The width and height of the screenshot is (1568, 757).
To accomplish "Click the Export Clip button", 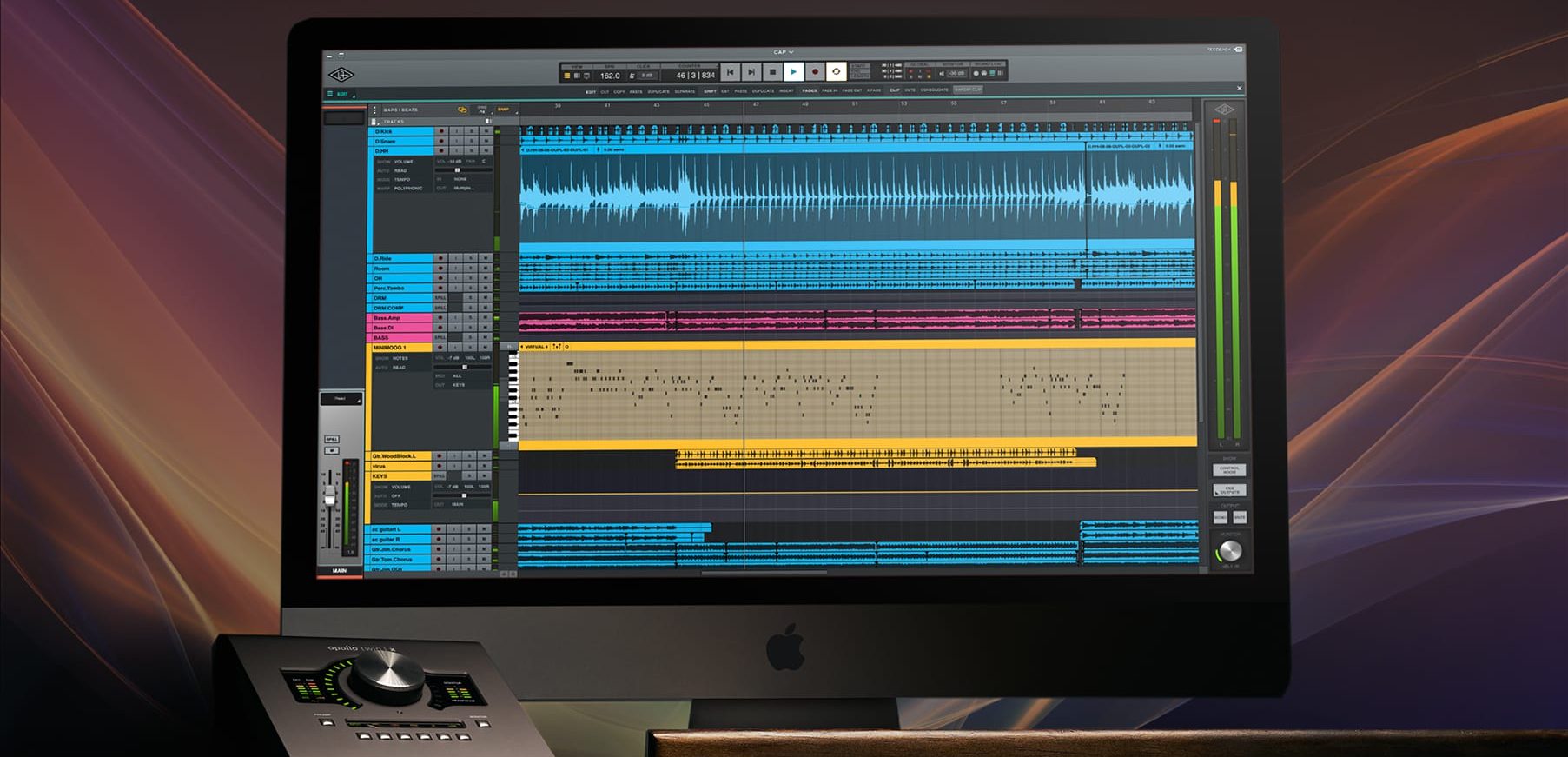I will click(x=968, y=90).
